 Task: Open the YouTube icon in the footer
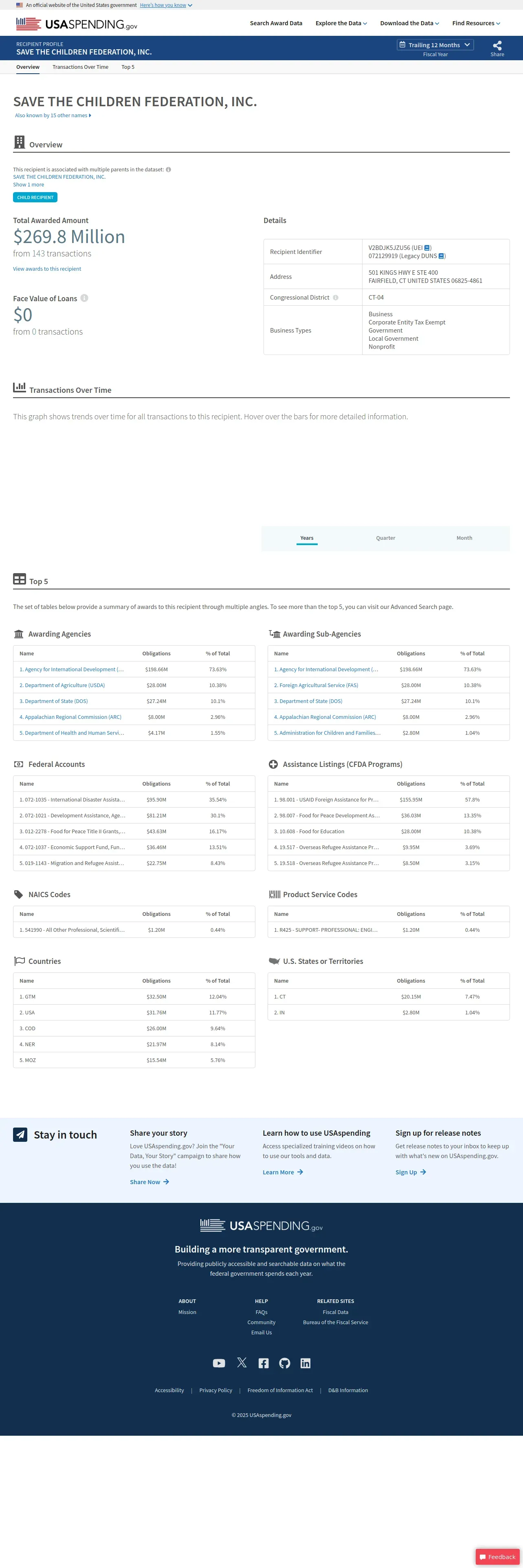click(219, 1363)
